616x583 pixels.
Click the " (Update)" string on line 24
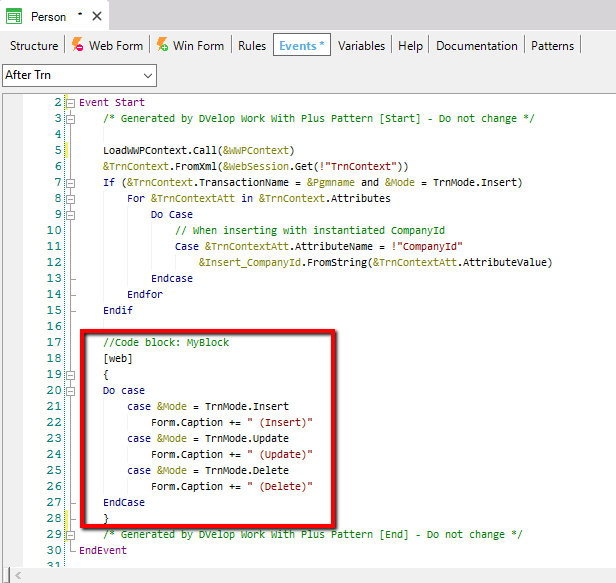280,455
